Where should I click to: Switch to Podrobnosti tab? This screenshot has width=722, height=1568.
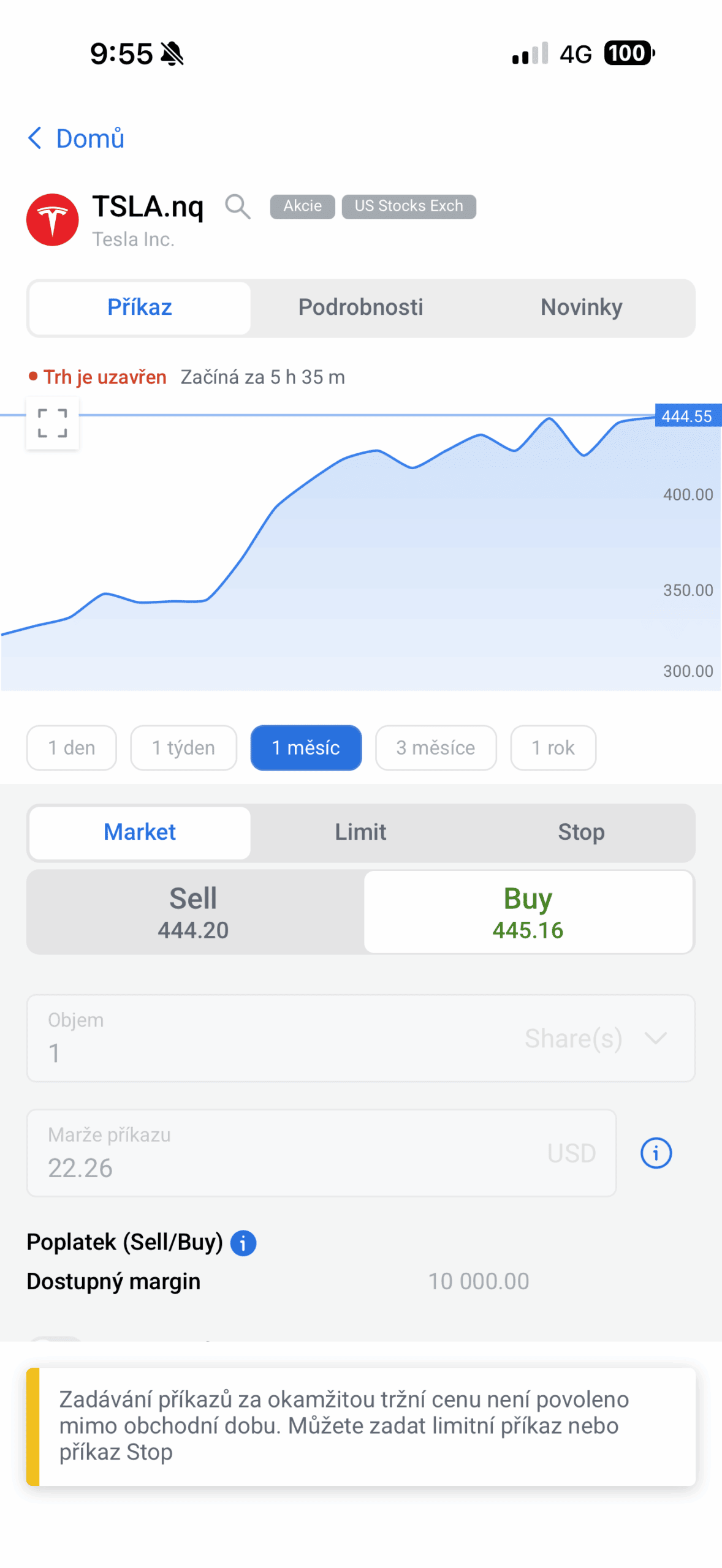[360, 307]
